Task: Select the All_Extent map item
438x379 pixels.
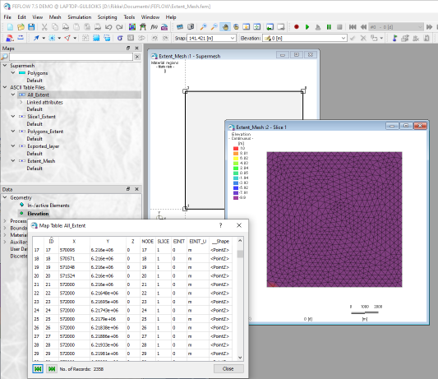Action: [x=38, y=95]
